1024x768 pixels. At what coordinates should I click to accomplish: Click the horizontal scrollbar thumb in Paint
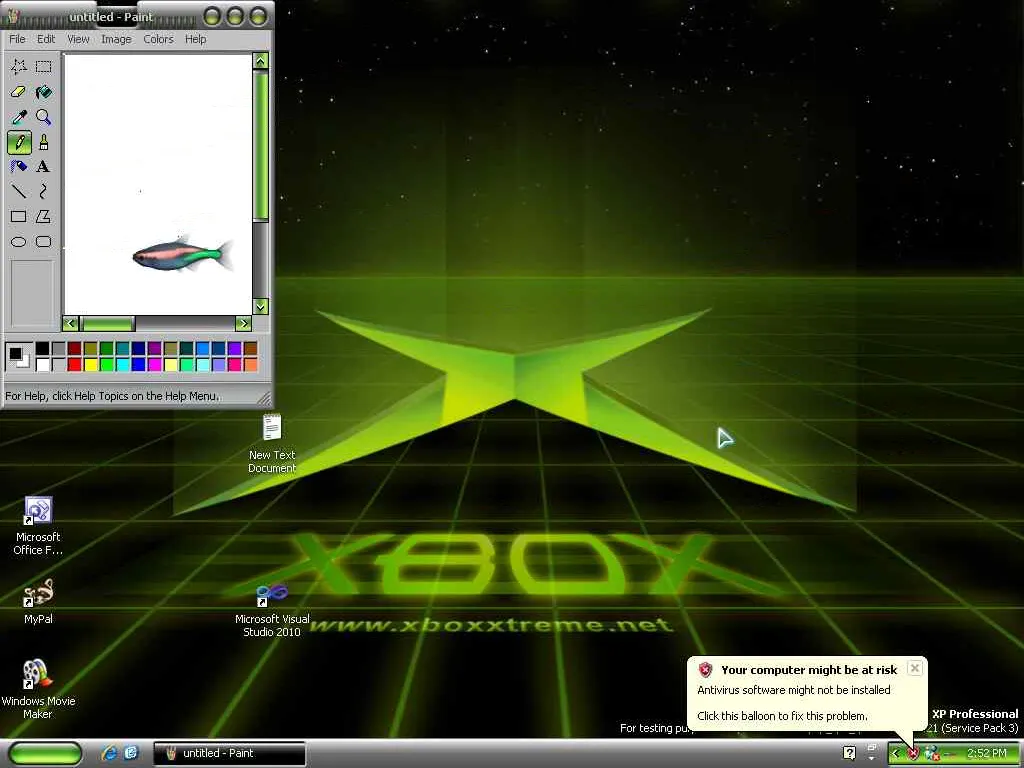106,323
